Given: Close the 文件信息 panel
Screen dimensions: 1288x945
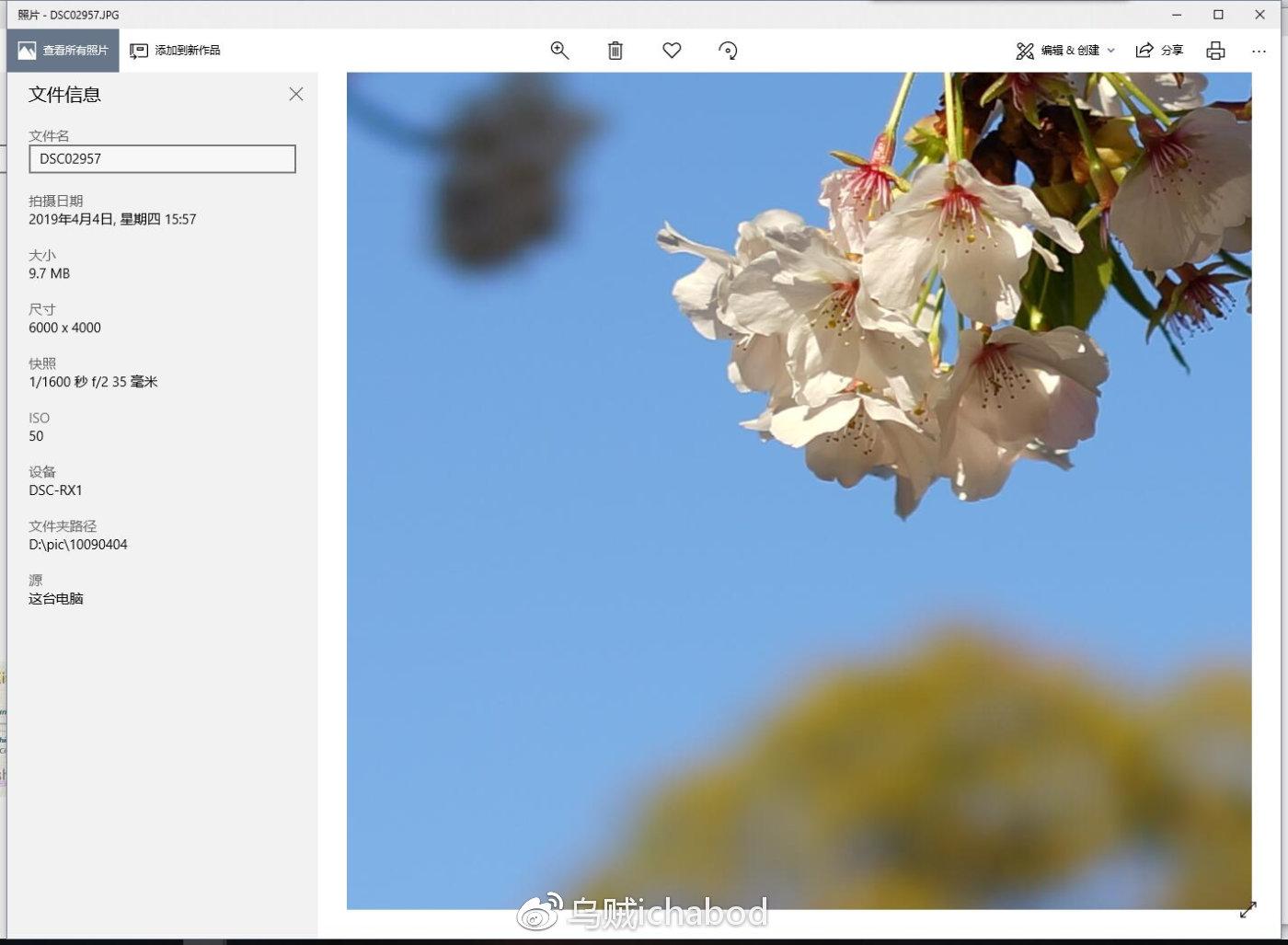Looking at the screenshot, I should click(296, 94).
